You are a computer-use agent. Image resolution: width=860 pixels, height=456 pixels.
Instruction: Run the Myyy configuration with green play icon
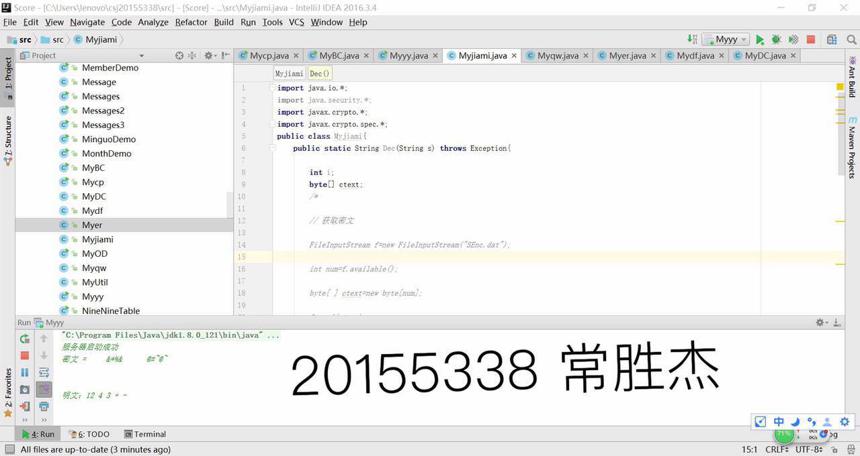coord(760,40)
